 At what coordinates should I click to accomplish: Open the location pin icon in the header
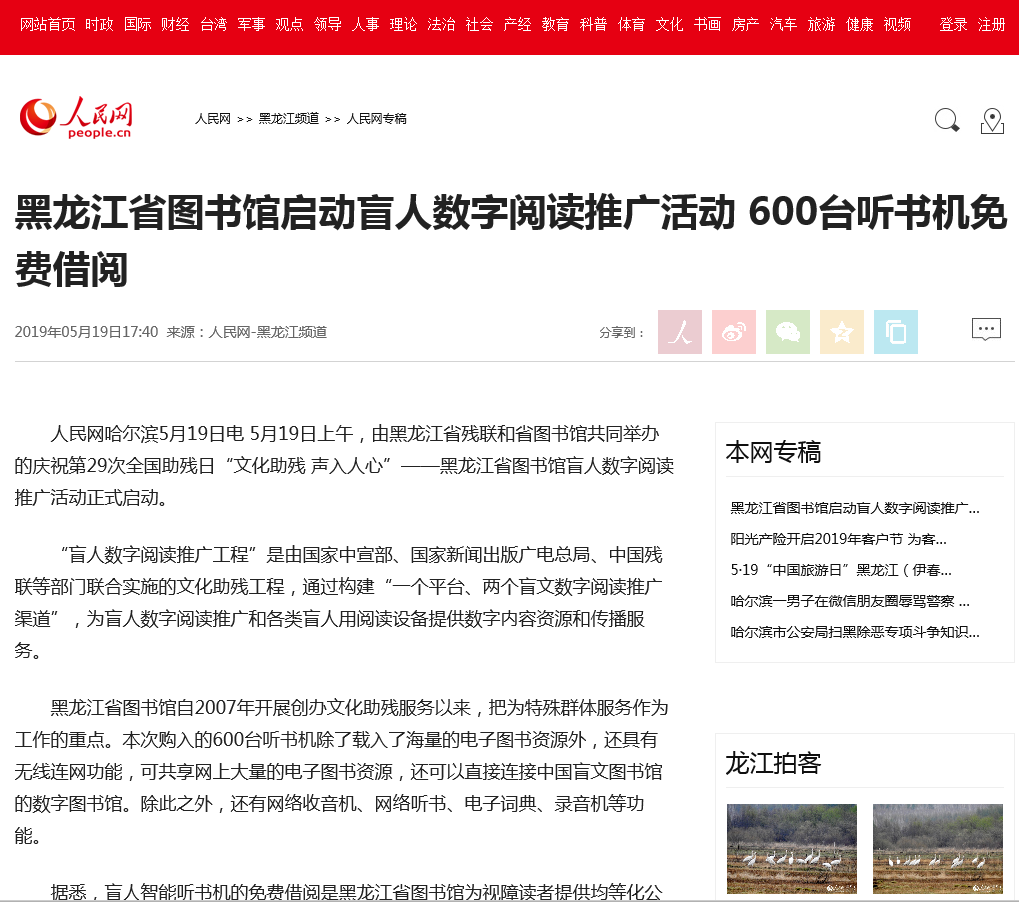992,121
